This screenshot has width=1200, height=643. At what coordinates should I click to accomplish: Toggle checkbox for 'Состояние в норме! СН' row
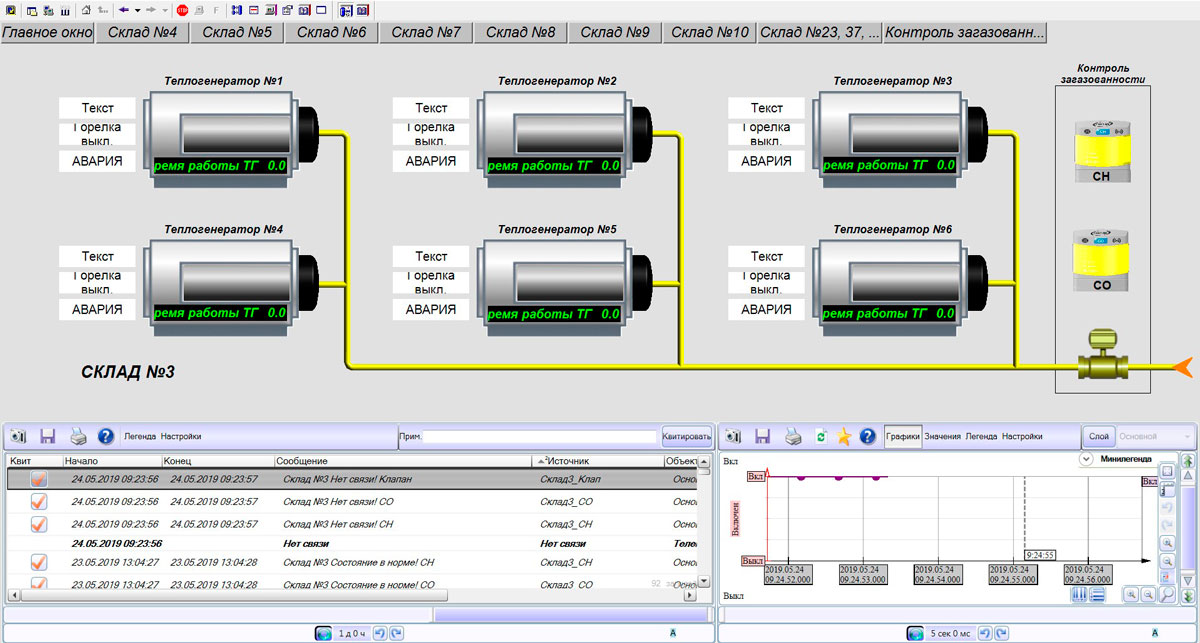click(x=39, y=563)
